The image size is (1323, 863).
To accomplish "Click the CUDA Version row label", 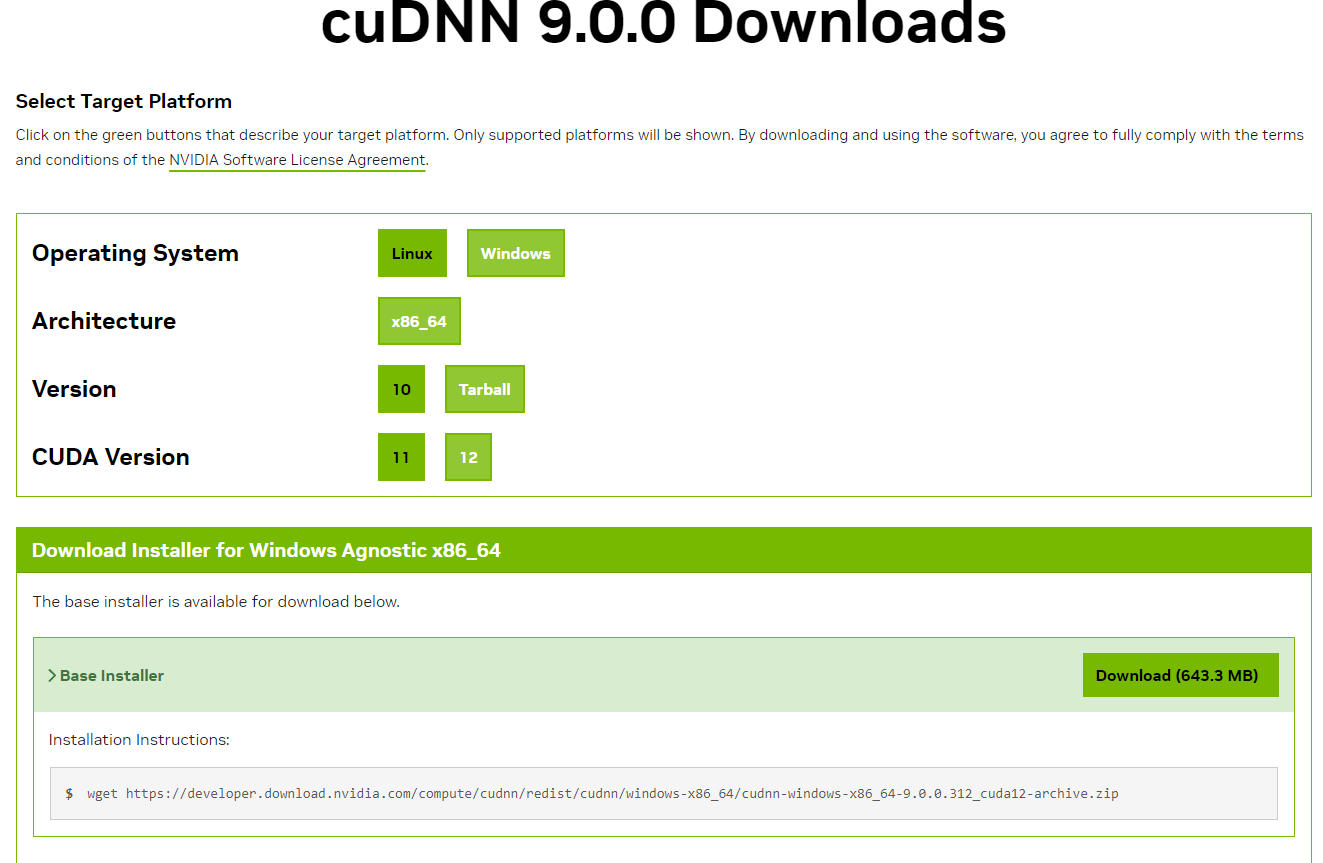I will pos(110,457).
